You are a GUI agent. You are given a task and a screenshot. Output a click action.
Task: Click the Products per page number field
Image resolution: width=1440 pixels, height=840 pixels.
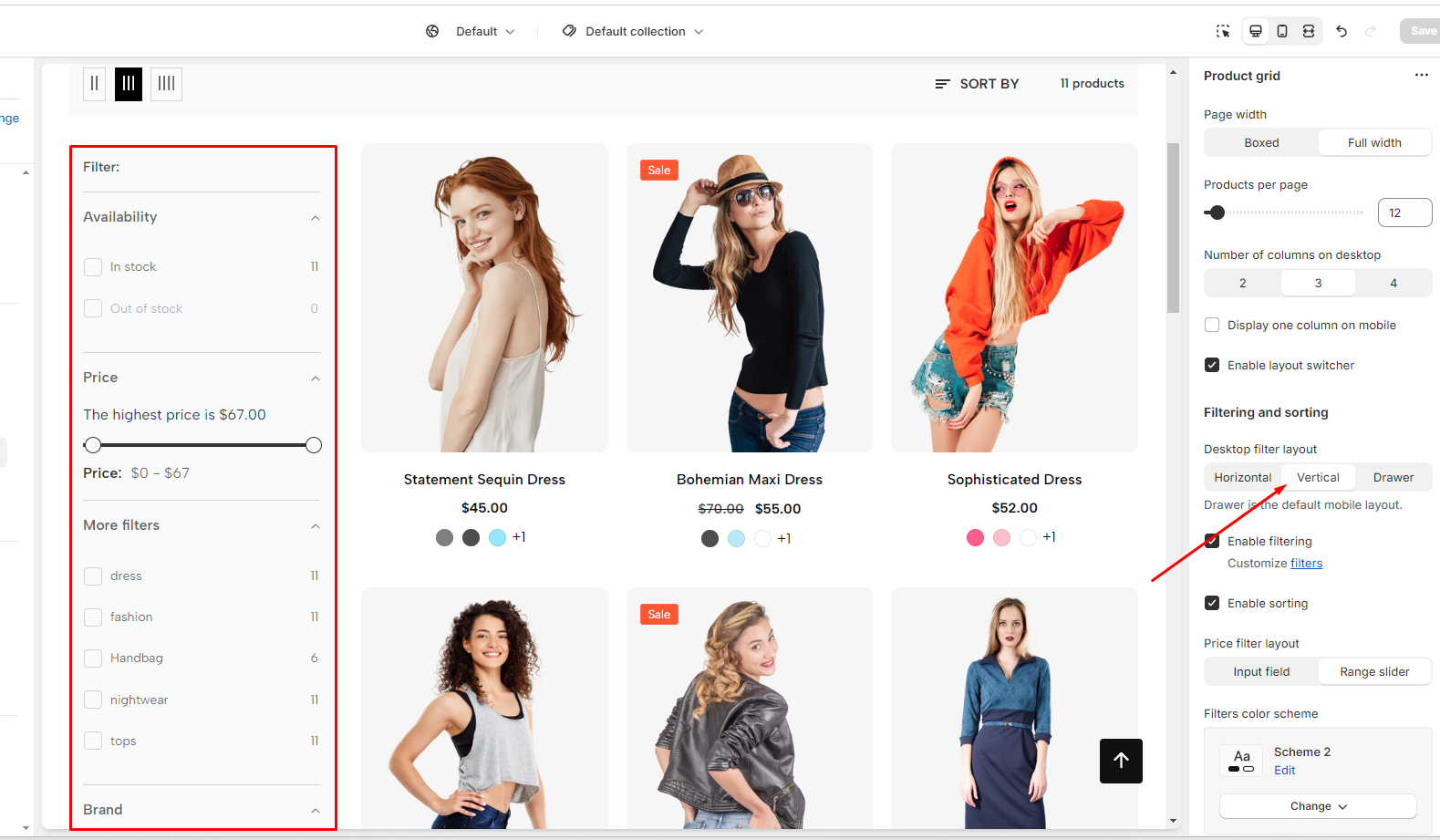tap(1404, 213)
